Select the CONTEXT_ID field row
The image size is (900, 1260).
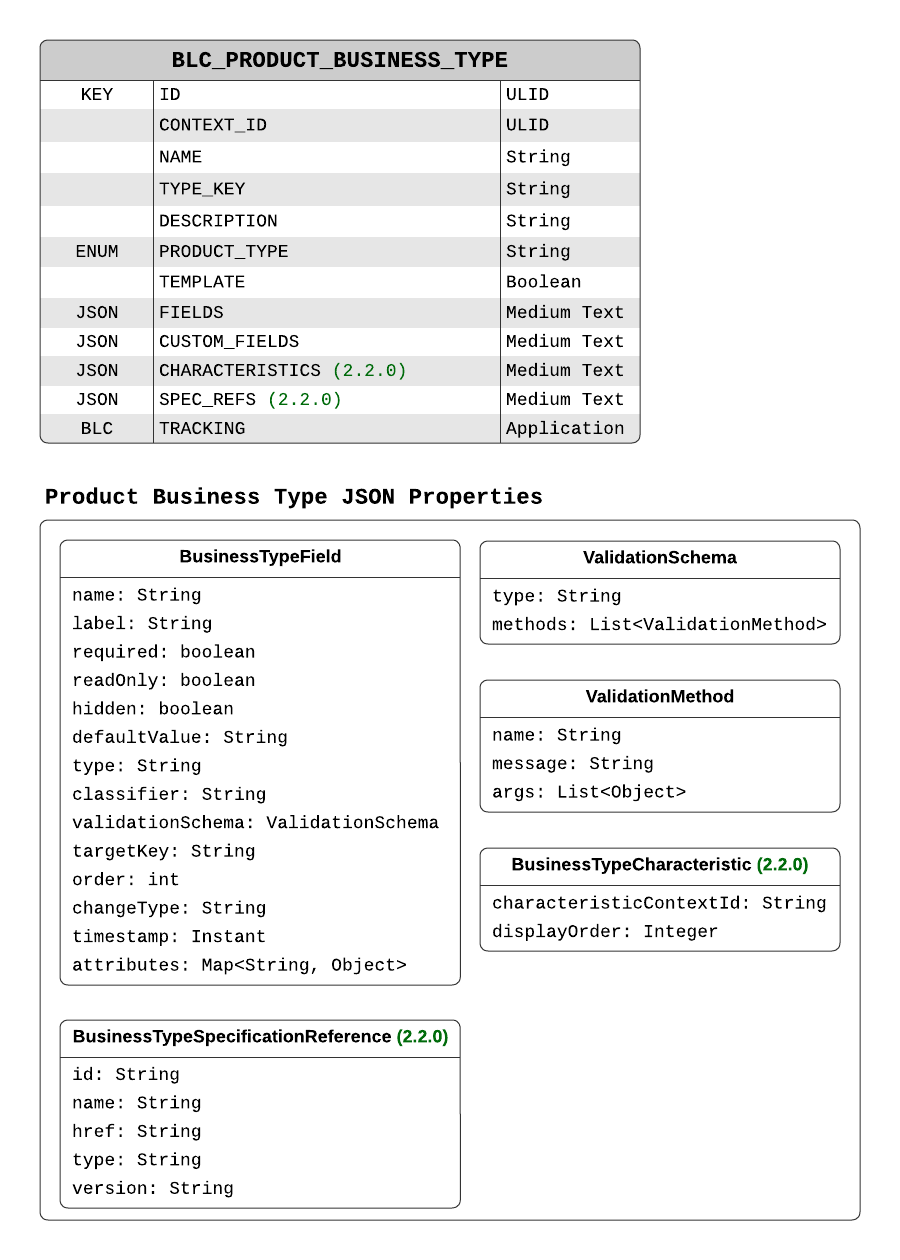pyautogui.click(x=300, y=125)
